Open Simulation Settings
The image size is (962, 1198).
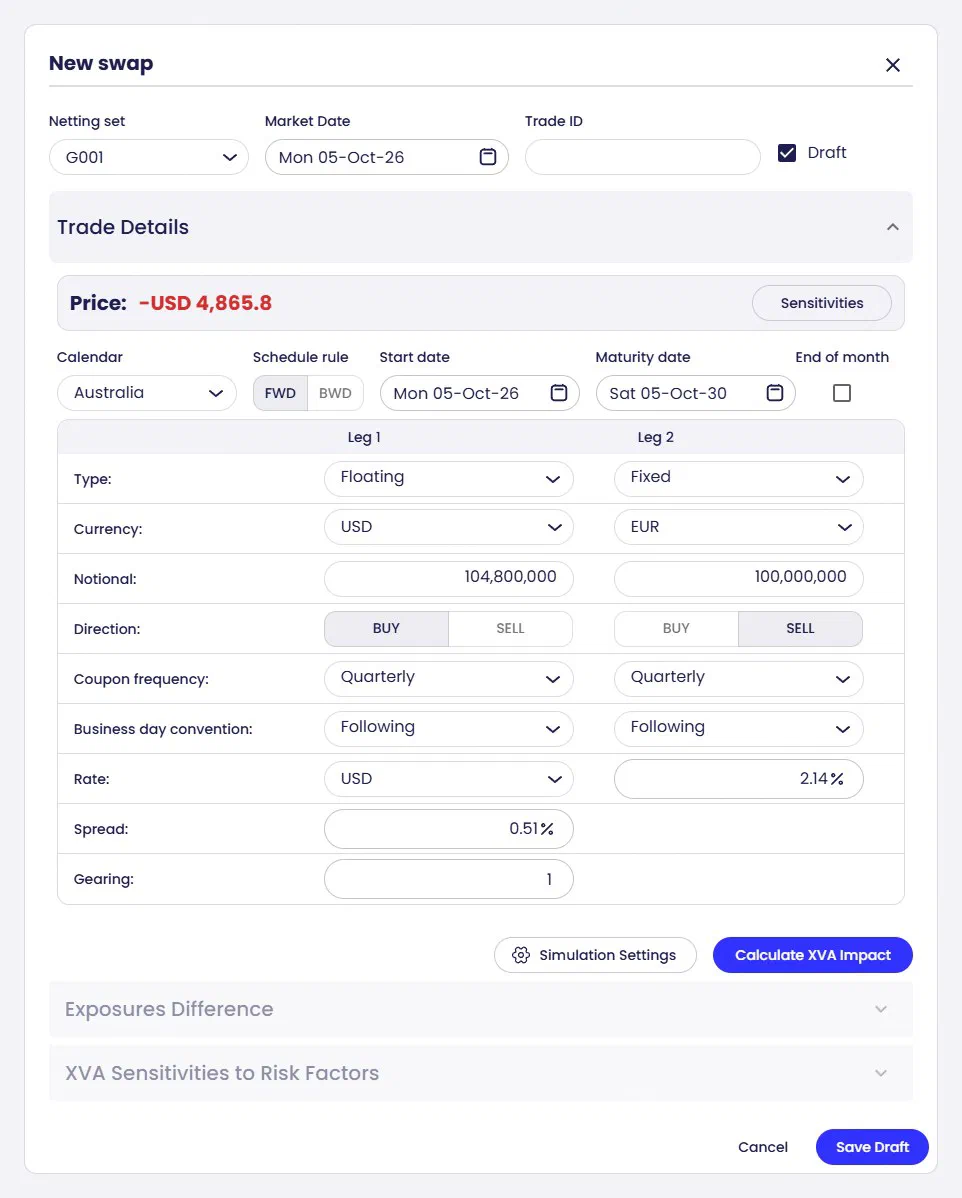click(x=595, y=955)
